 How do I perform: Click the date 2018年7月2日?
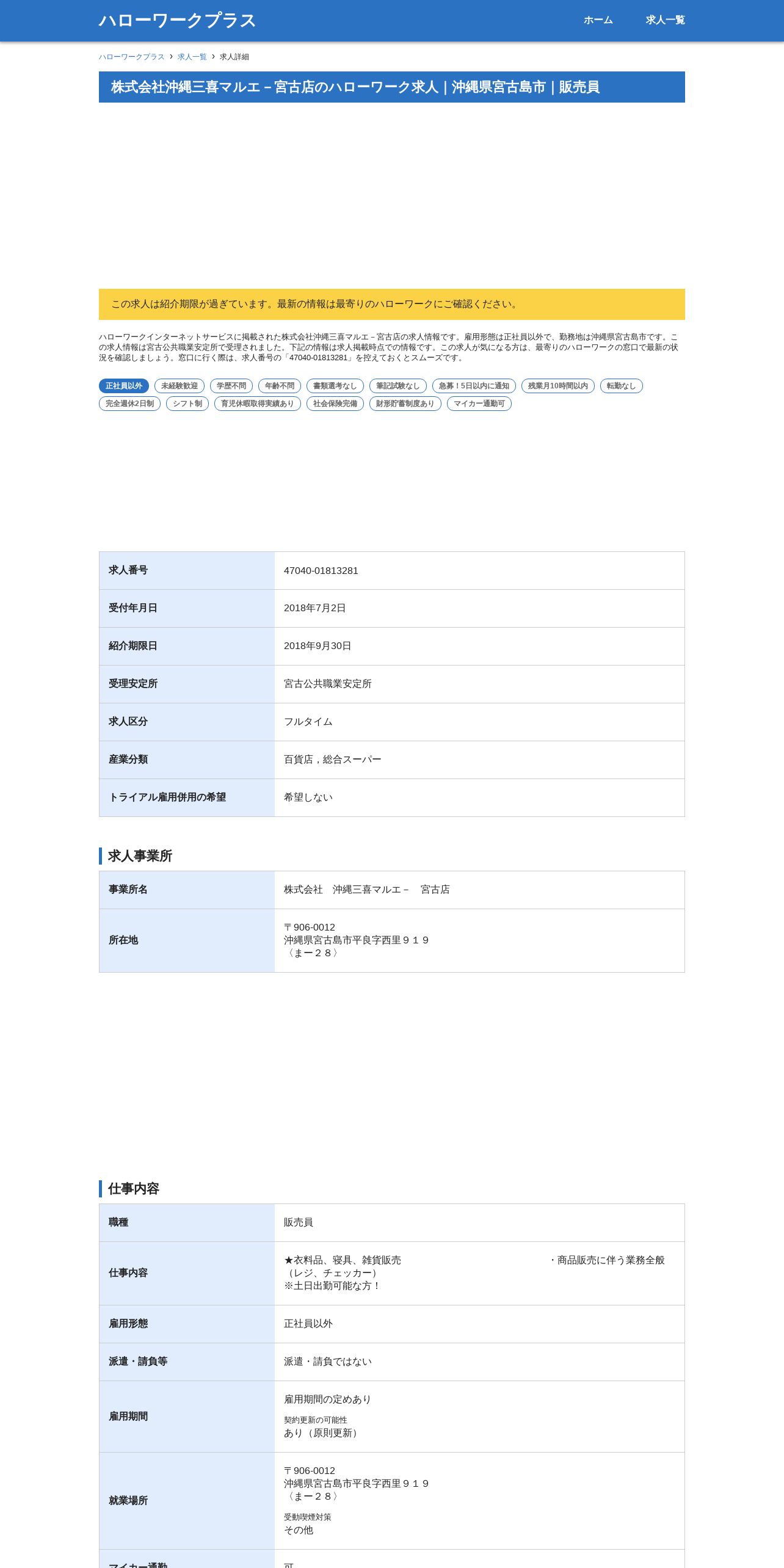click(315, 608)
